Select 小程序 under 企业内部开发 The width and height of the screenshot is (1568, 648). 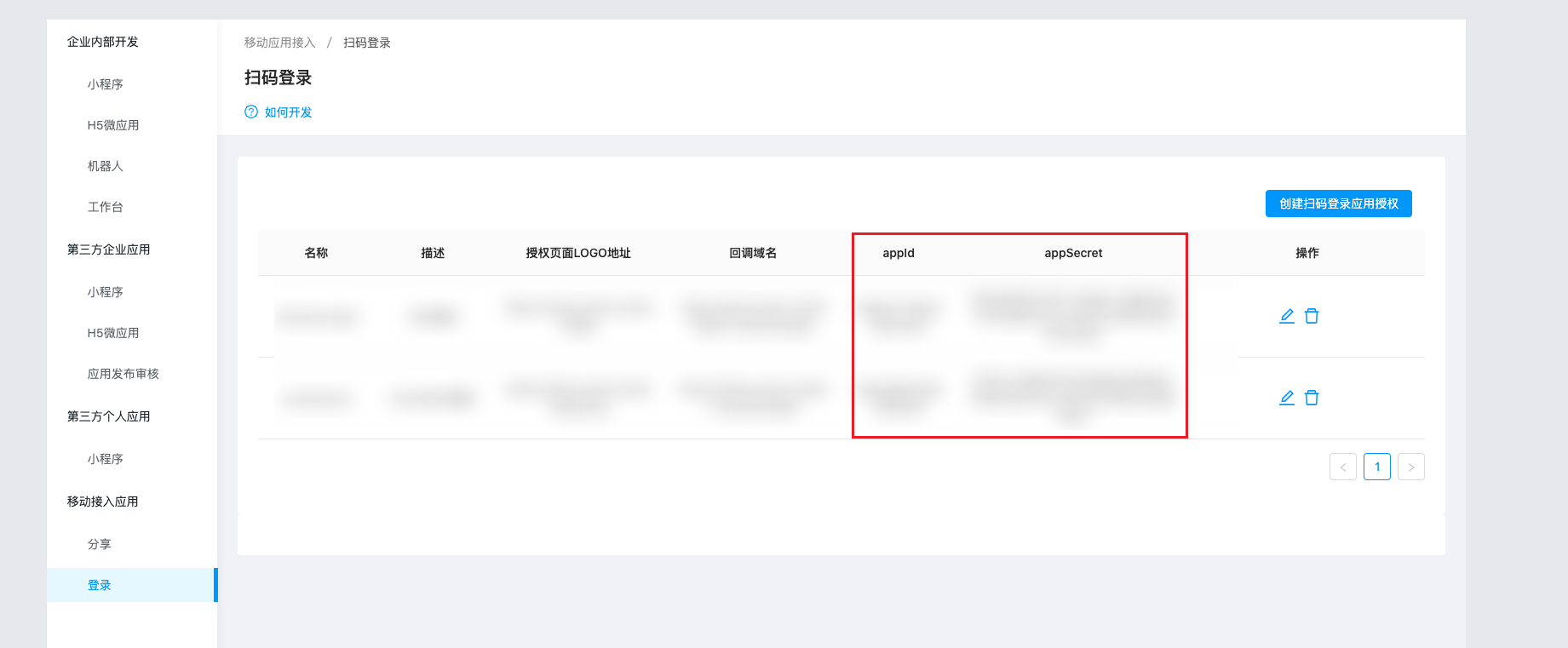coord(106,84)
